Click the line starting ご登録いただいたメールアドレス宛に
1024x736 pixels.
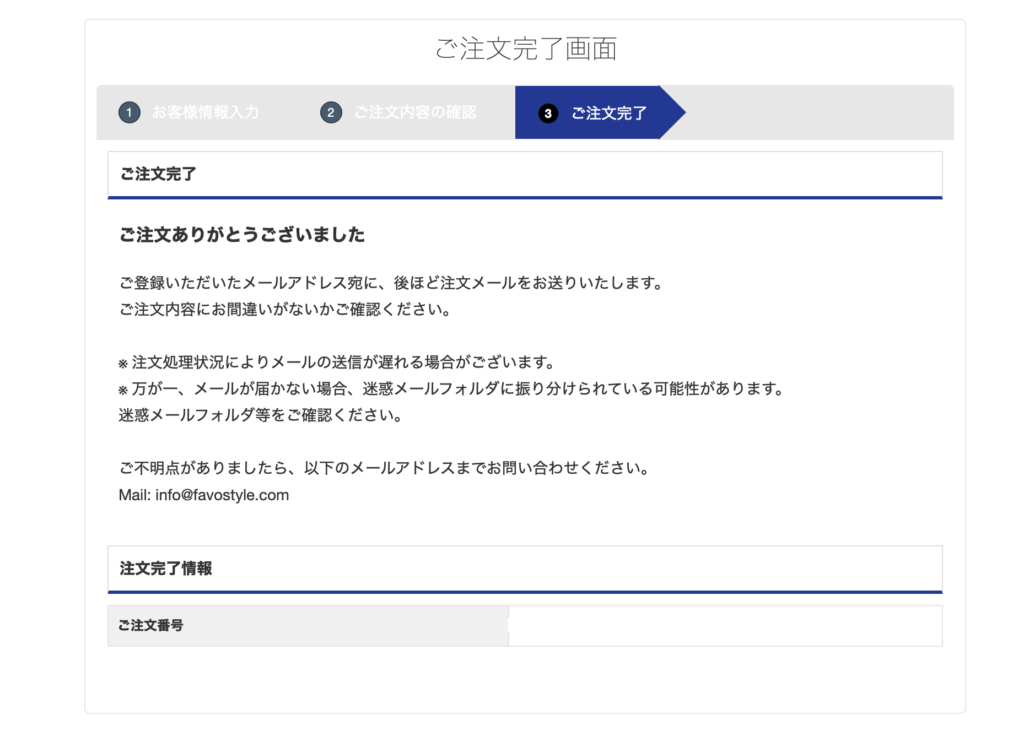pyautogui.click(x=392, y=283)
